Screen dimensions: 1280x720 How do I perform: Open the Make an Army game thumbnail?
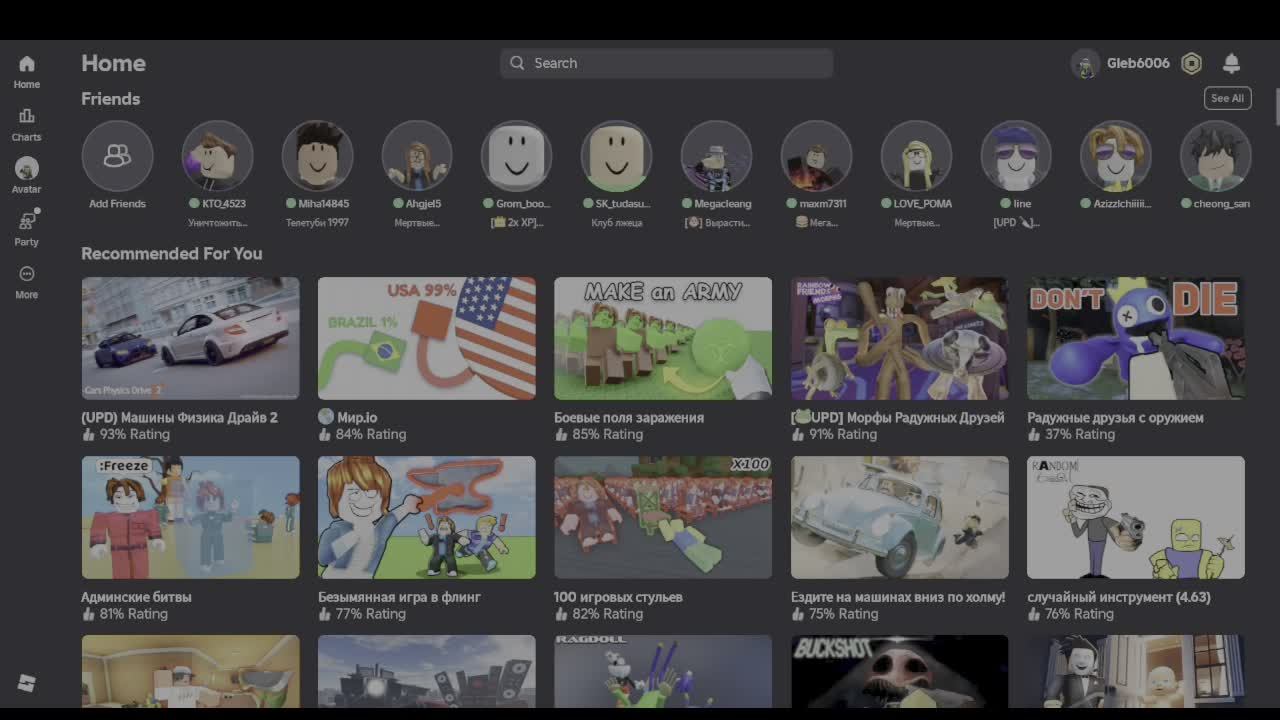[x=663, y=338]
